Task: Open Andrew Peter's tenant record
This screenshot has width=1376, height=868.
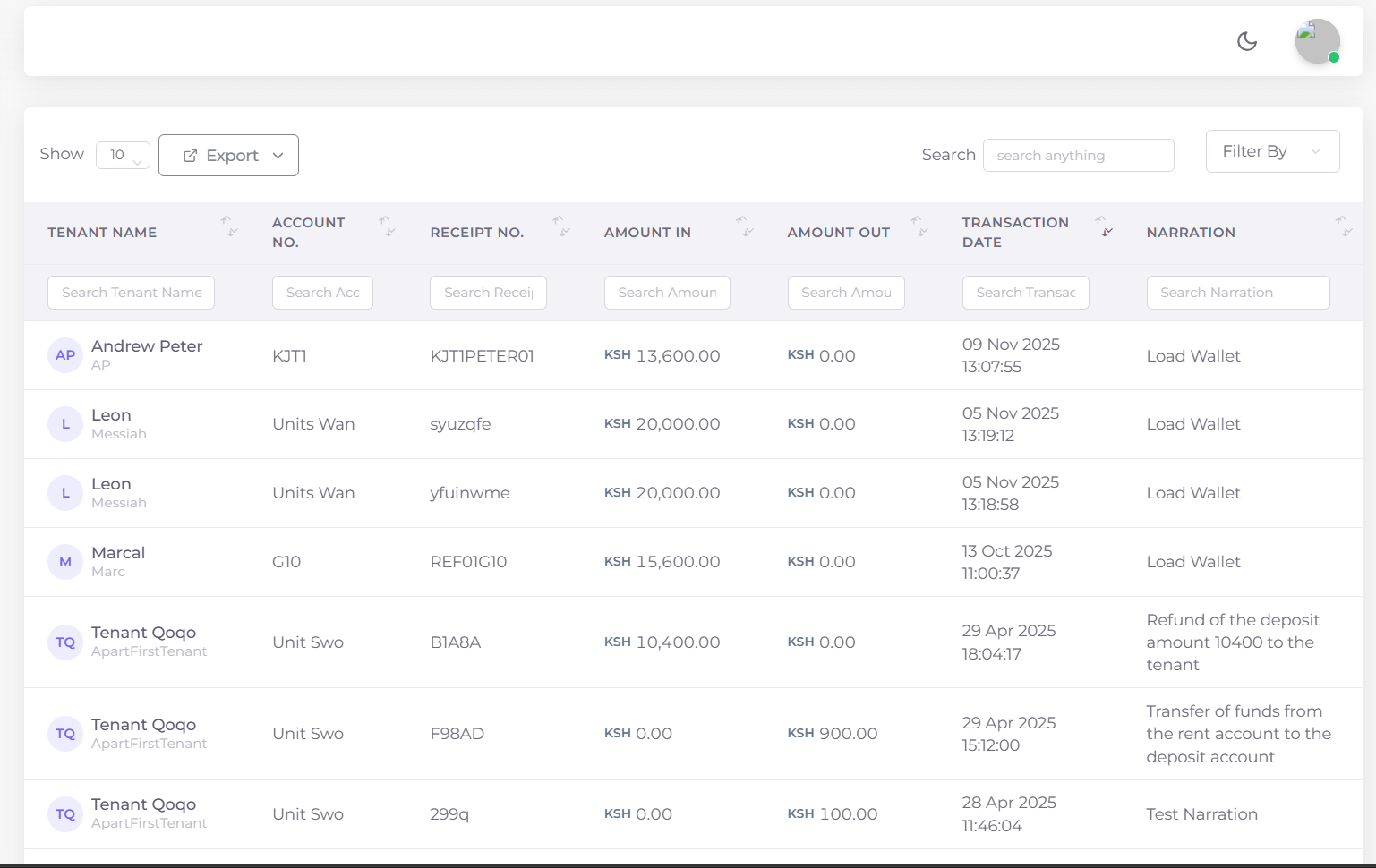Action: click(147, 346)
